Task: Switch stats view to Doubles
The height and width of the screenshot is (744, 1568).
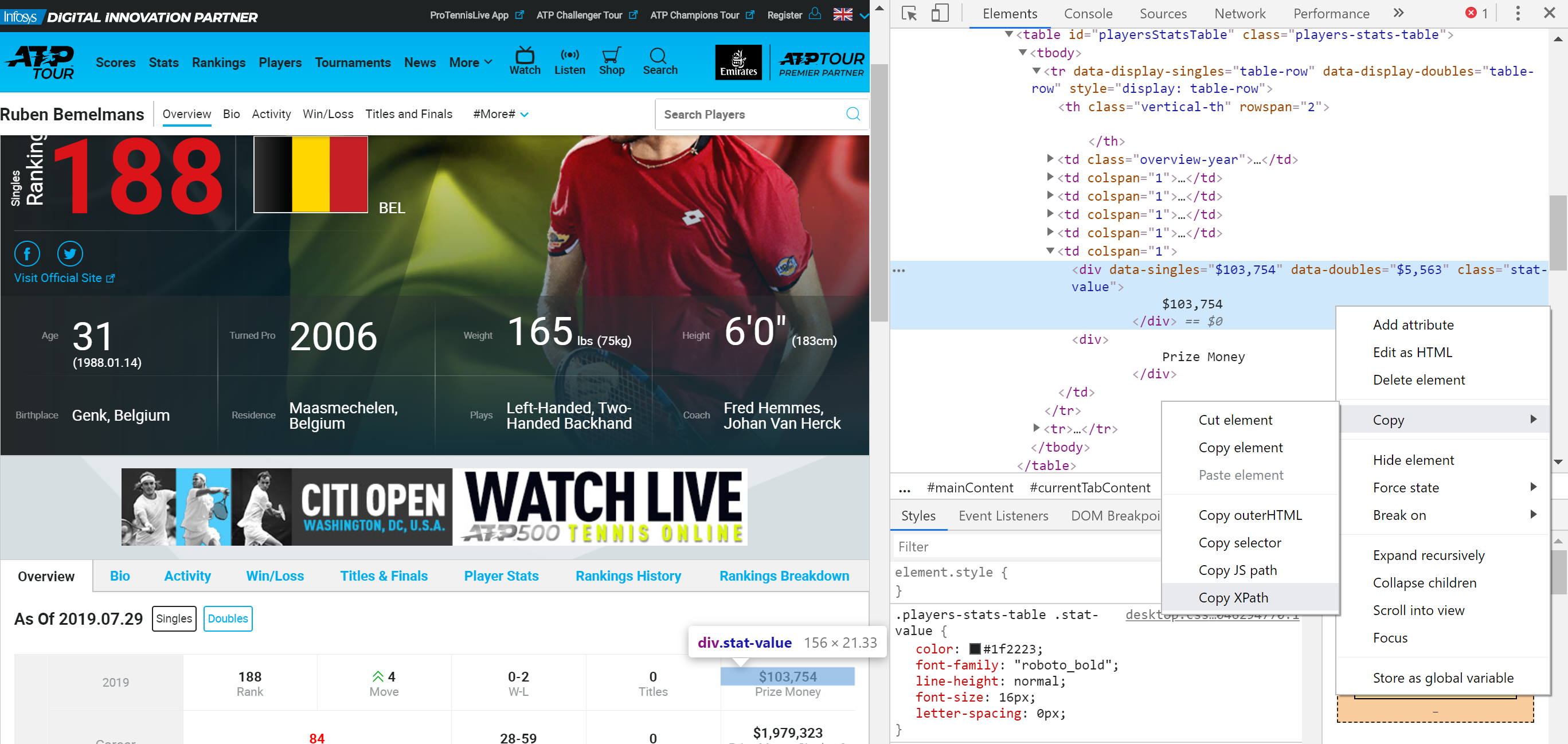Action: coord(228,618)
